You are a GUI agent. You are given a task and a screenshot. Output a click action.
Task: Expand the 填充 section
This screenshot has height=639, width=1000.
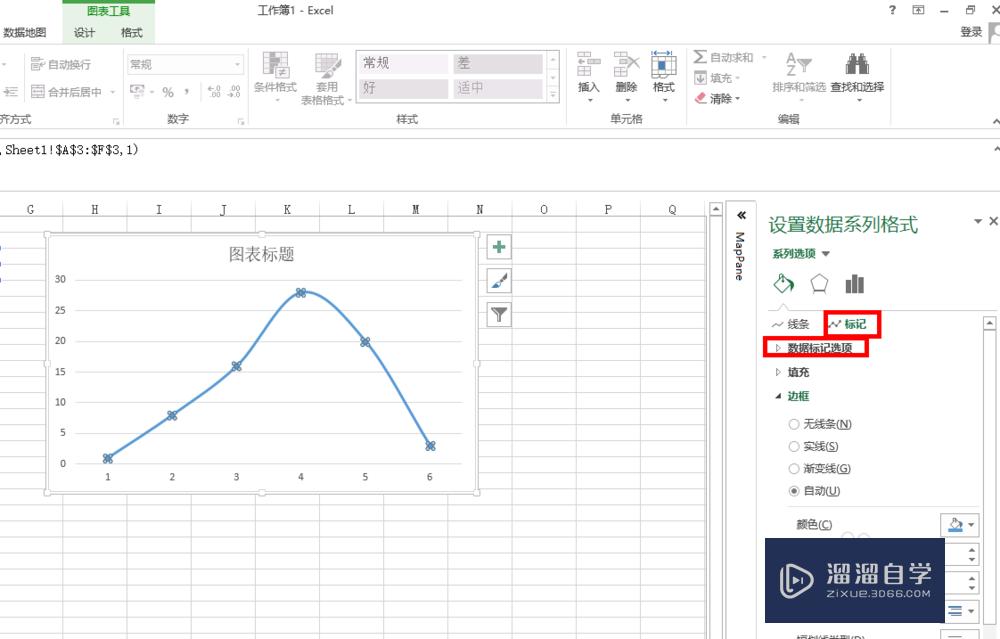coord(796,371)
